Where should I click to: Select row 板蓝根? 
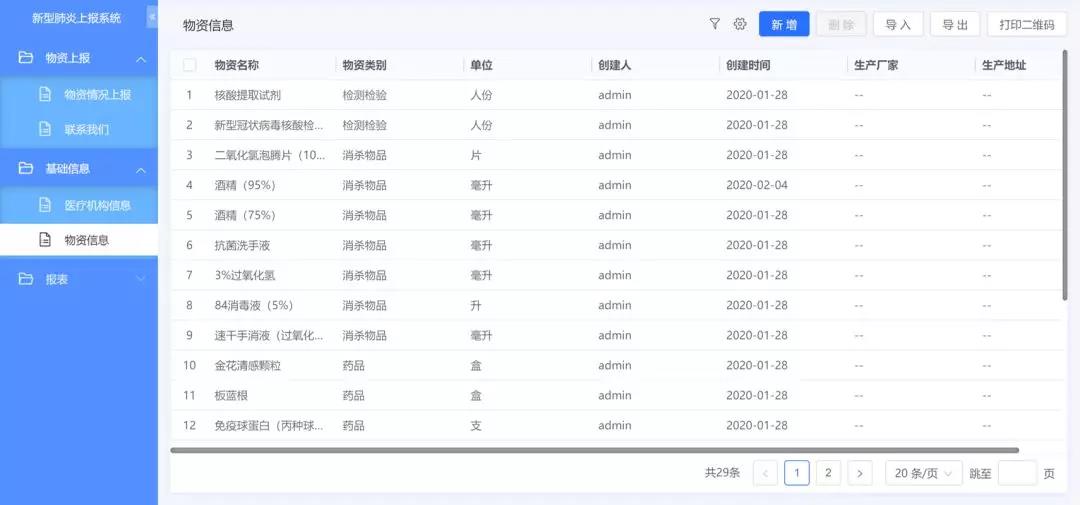pyautogui.click(x=615, y=395)
